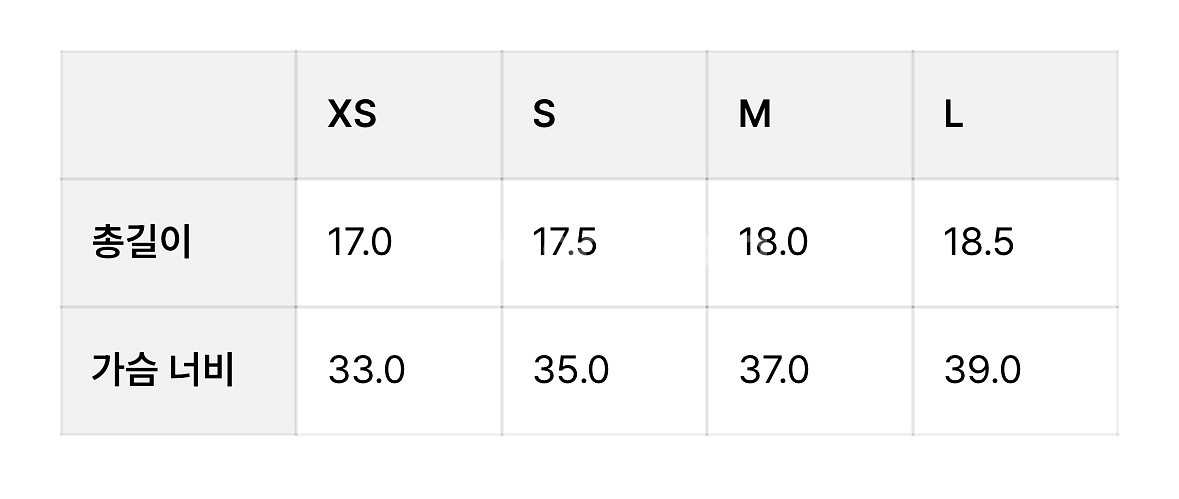Click the 33.0 value cell

366,371
